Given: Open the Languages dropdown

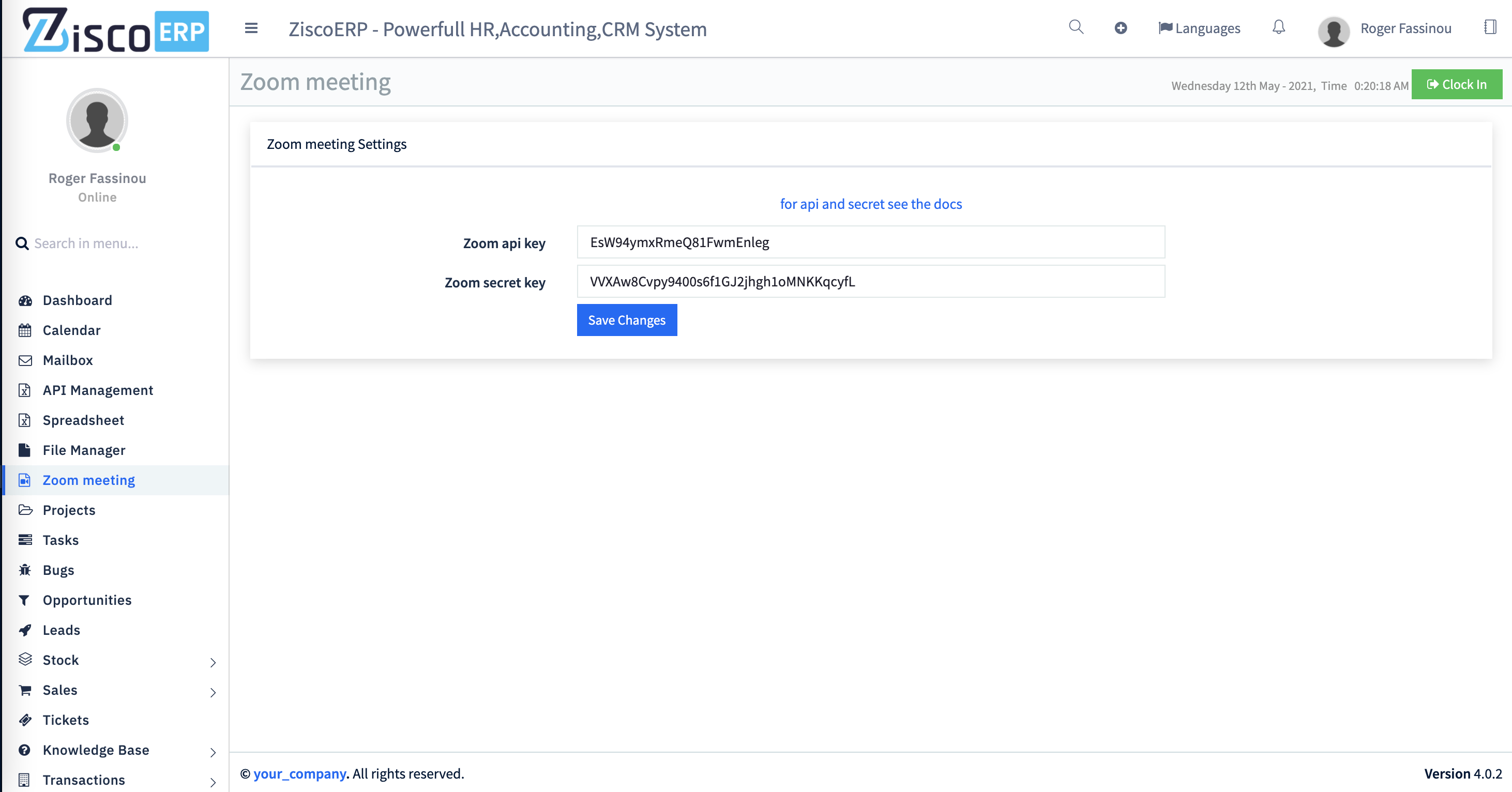Looking at the screenshot, I should 1199,28.
